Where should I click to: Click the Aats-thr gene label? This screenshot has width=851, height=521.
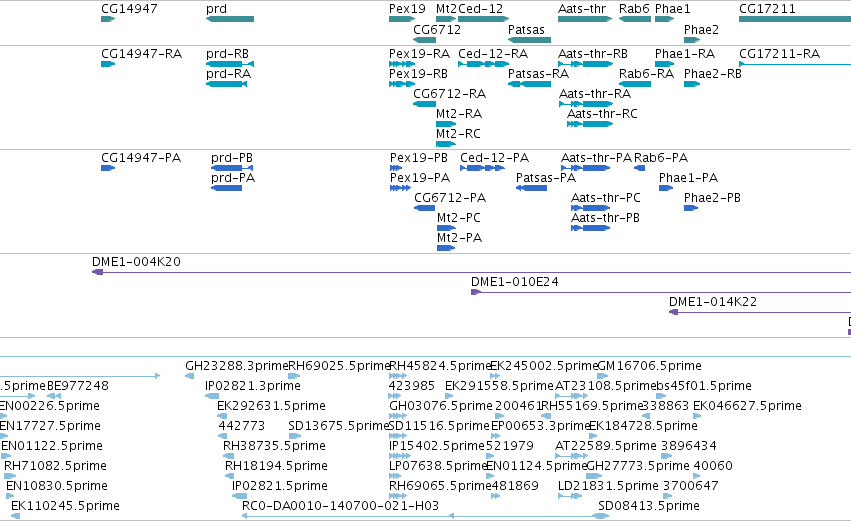(582, 9)
